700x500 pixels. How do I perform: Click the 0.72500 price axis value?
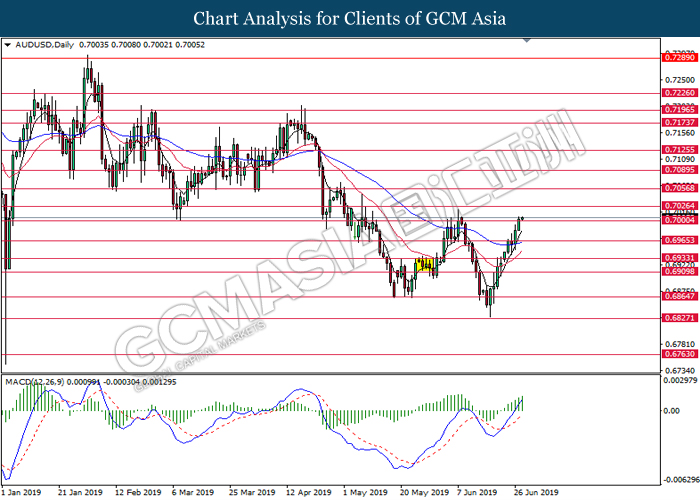pos(680,80)
